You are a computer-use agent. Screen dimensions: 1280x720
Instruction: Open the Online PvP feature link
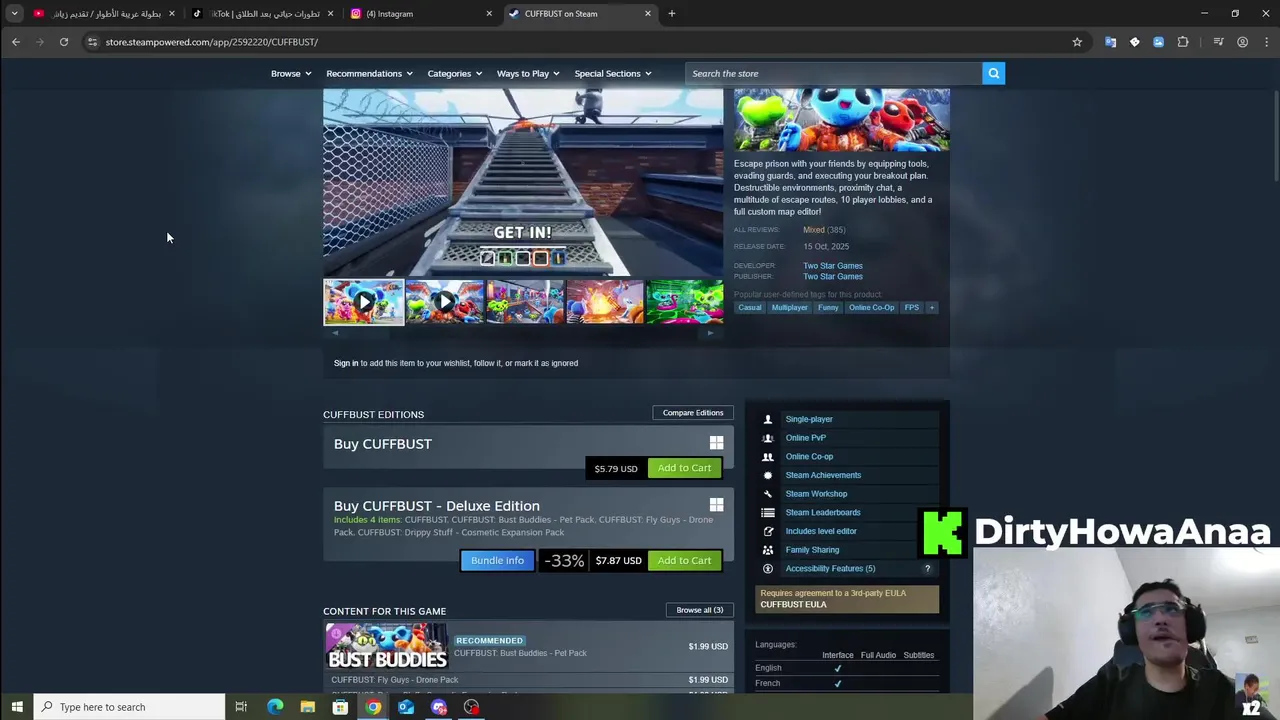pos(805,438)
